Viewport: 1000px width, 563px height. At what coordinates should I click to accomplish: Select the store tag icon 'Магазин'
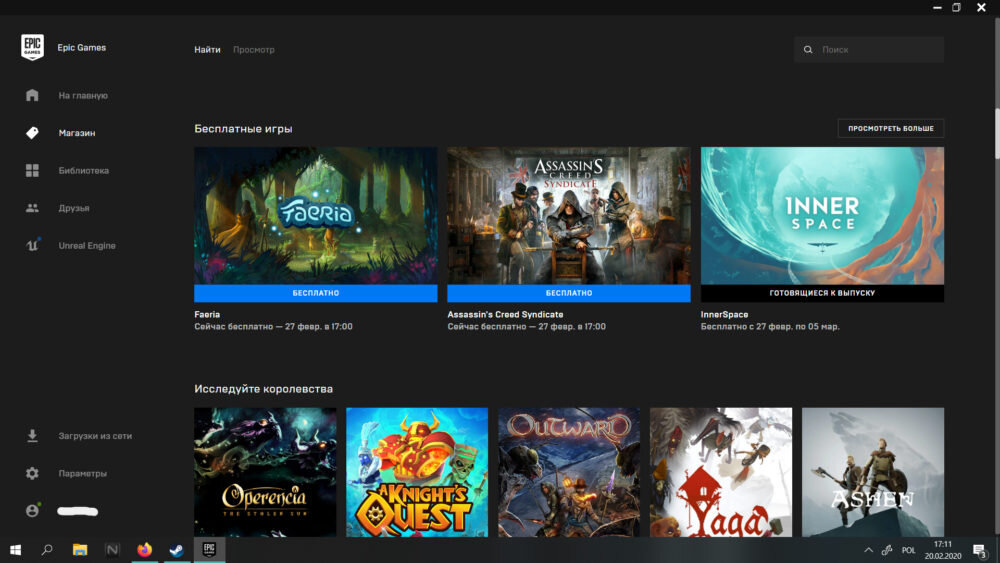click(33, 133)
